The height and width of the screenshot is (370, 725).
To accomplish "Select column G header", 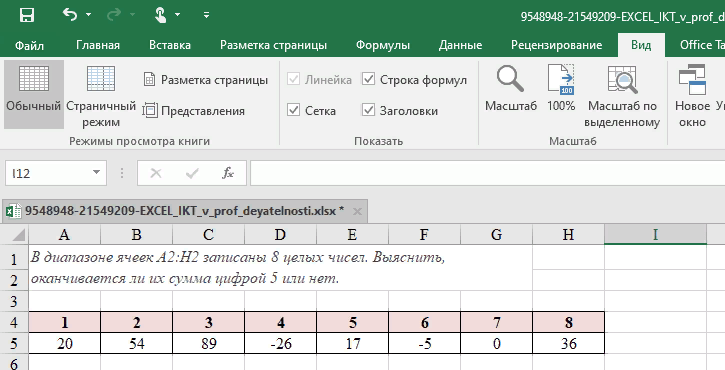I will click(x=497, y=235).
